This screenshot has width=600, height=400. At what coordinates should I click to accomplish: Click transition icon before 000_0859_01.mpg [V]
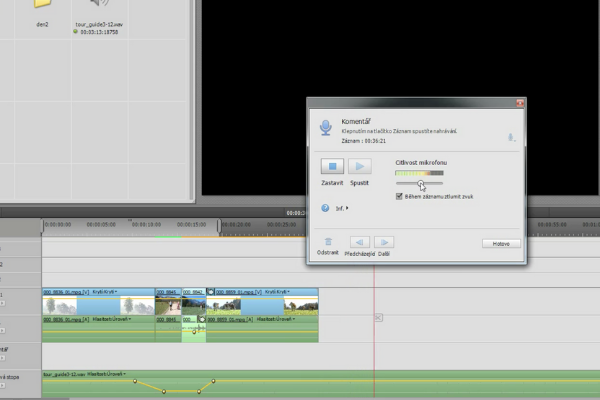(x=210, y=292)
